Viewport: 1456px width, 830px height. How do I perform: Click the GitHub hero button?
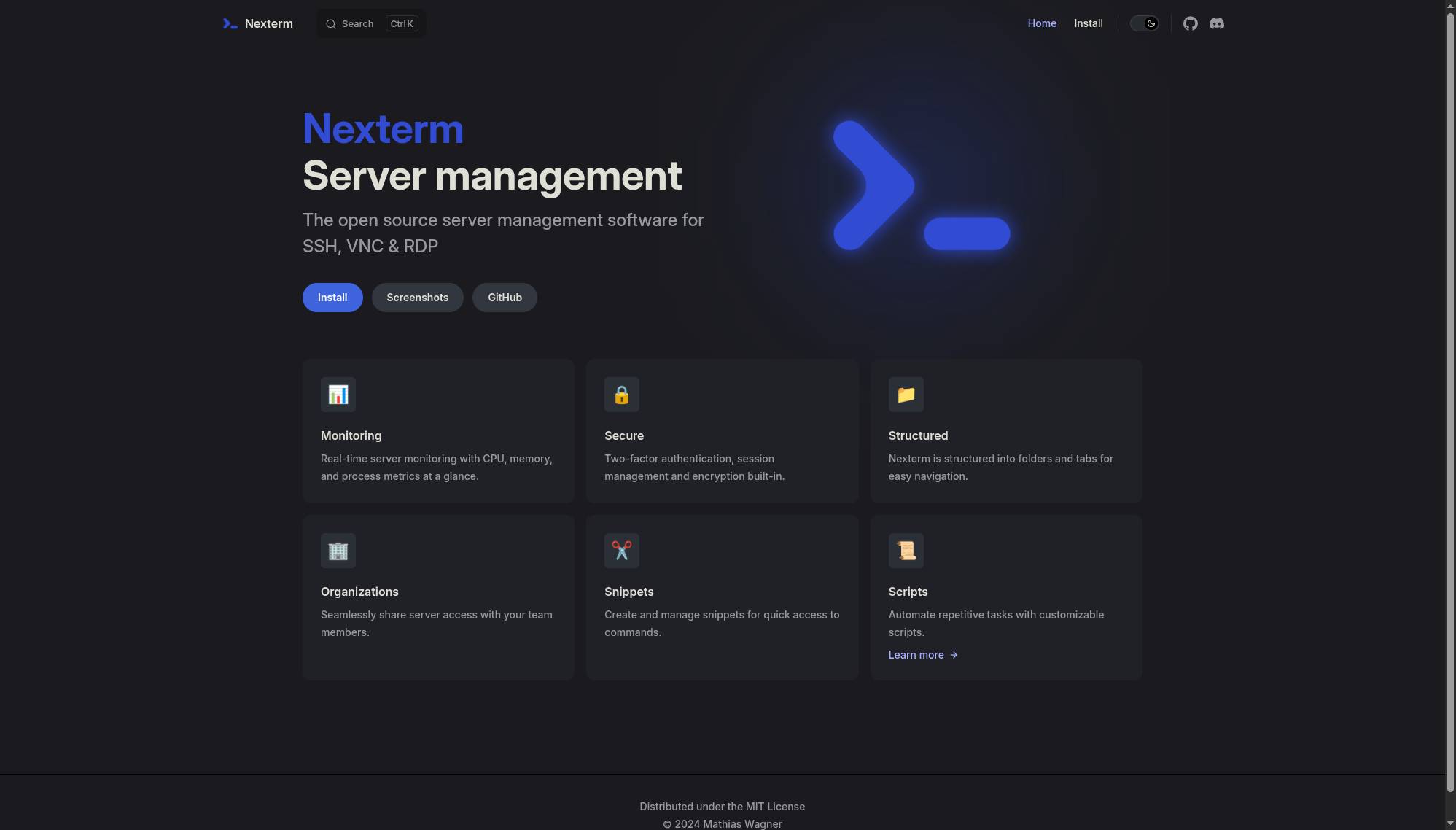[x=505, y=298]
